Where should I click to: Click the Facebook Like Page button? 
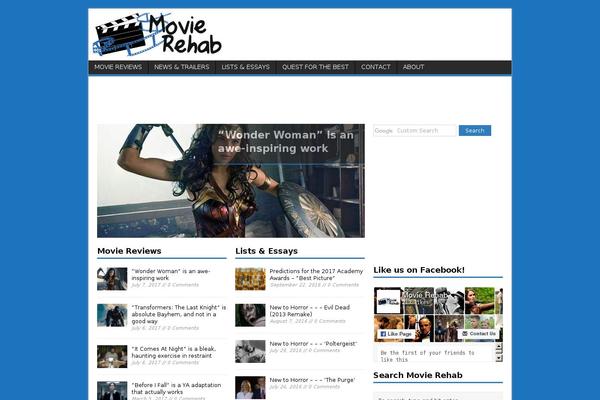tap(396, 334)
